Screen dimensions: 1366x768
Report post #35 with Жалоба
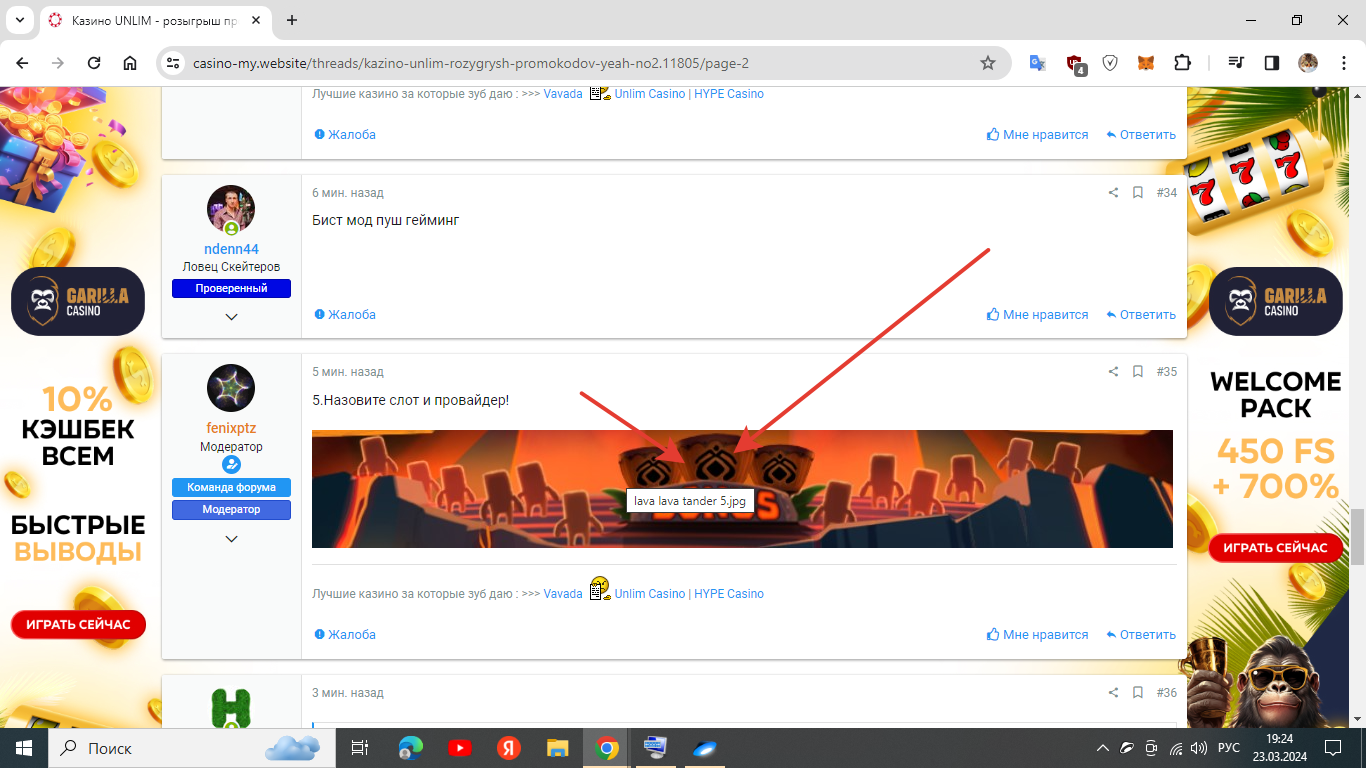(345, 635)
